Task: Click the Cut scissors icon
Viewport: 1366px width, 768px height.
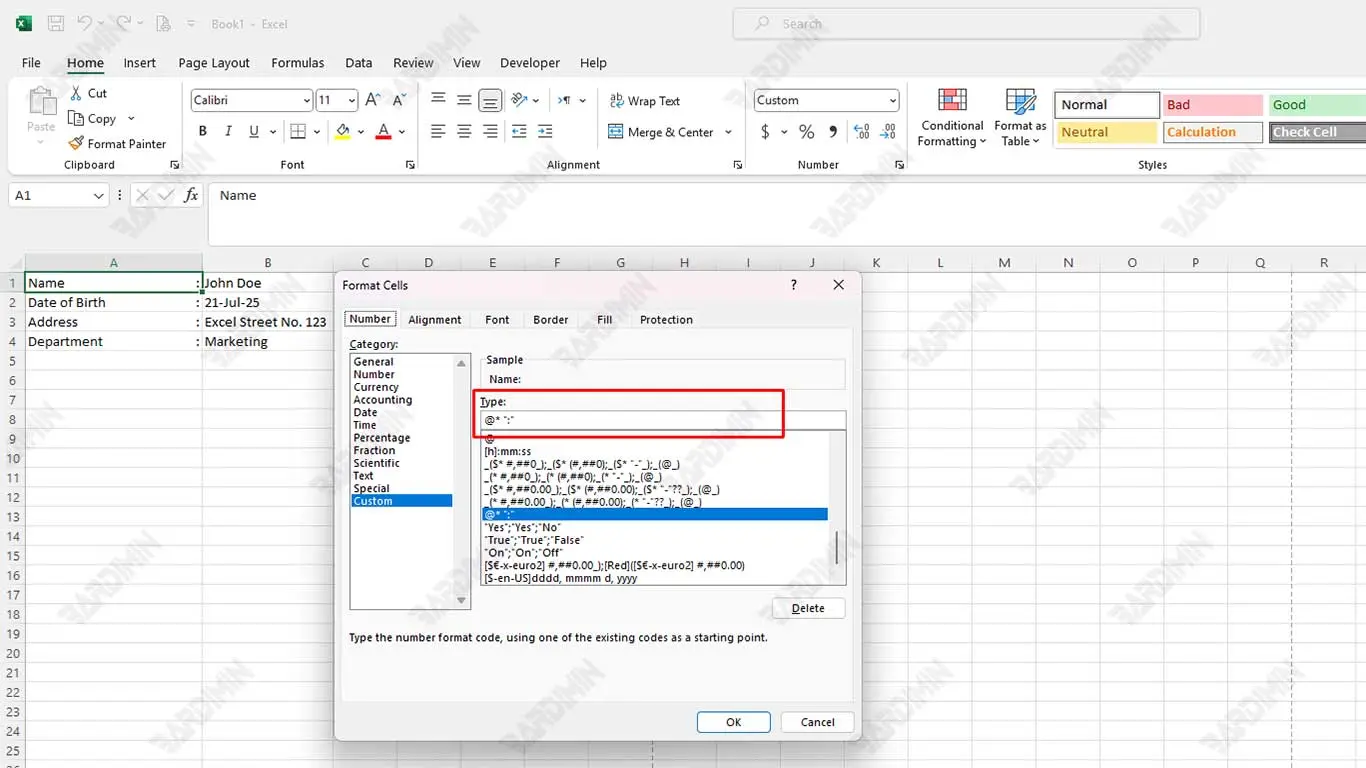Action: [76, 93]
